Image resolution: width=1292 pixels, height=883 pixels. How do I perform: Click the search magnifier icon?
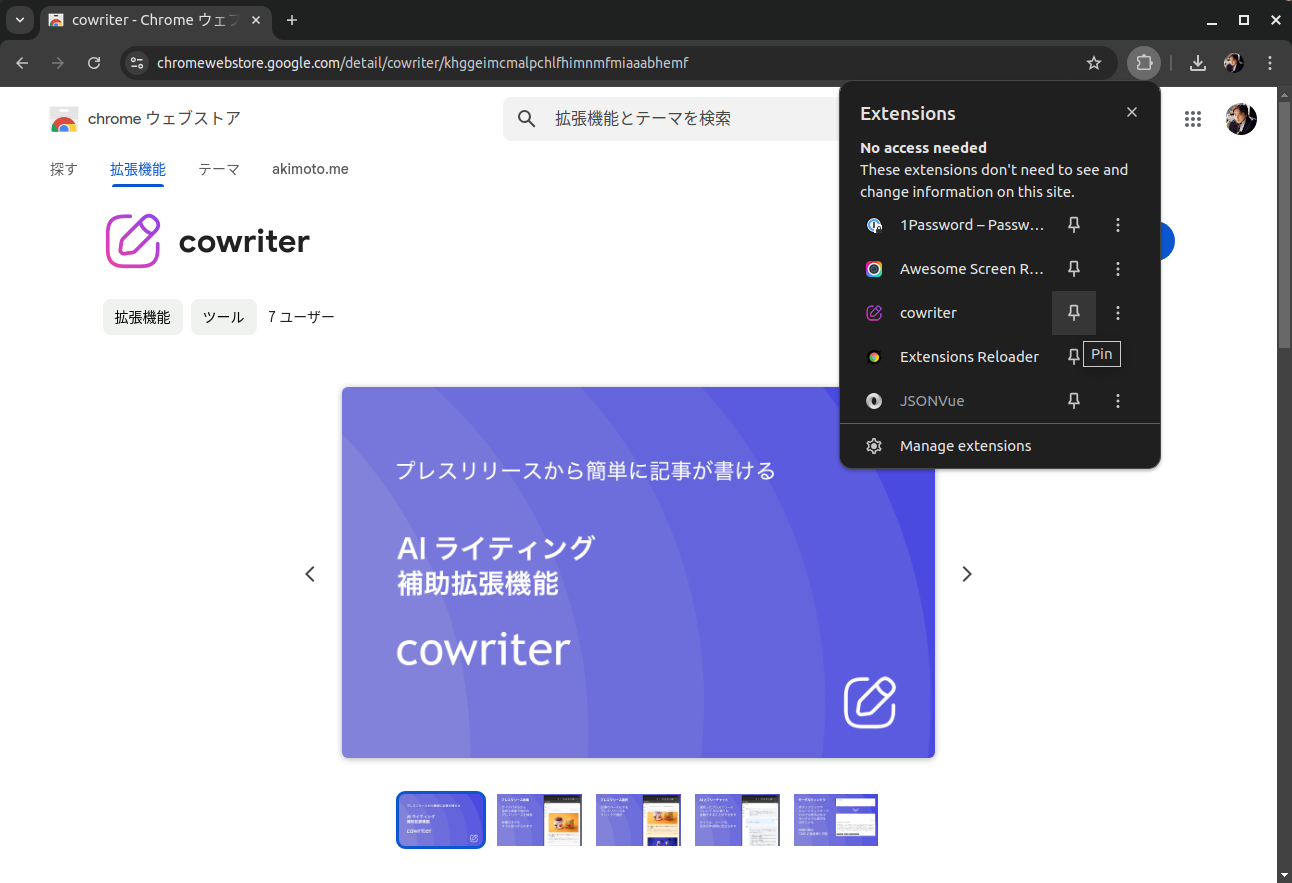(x=527, y=119)
